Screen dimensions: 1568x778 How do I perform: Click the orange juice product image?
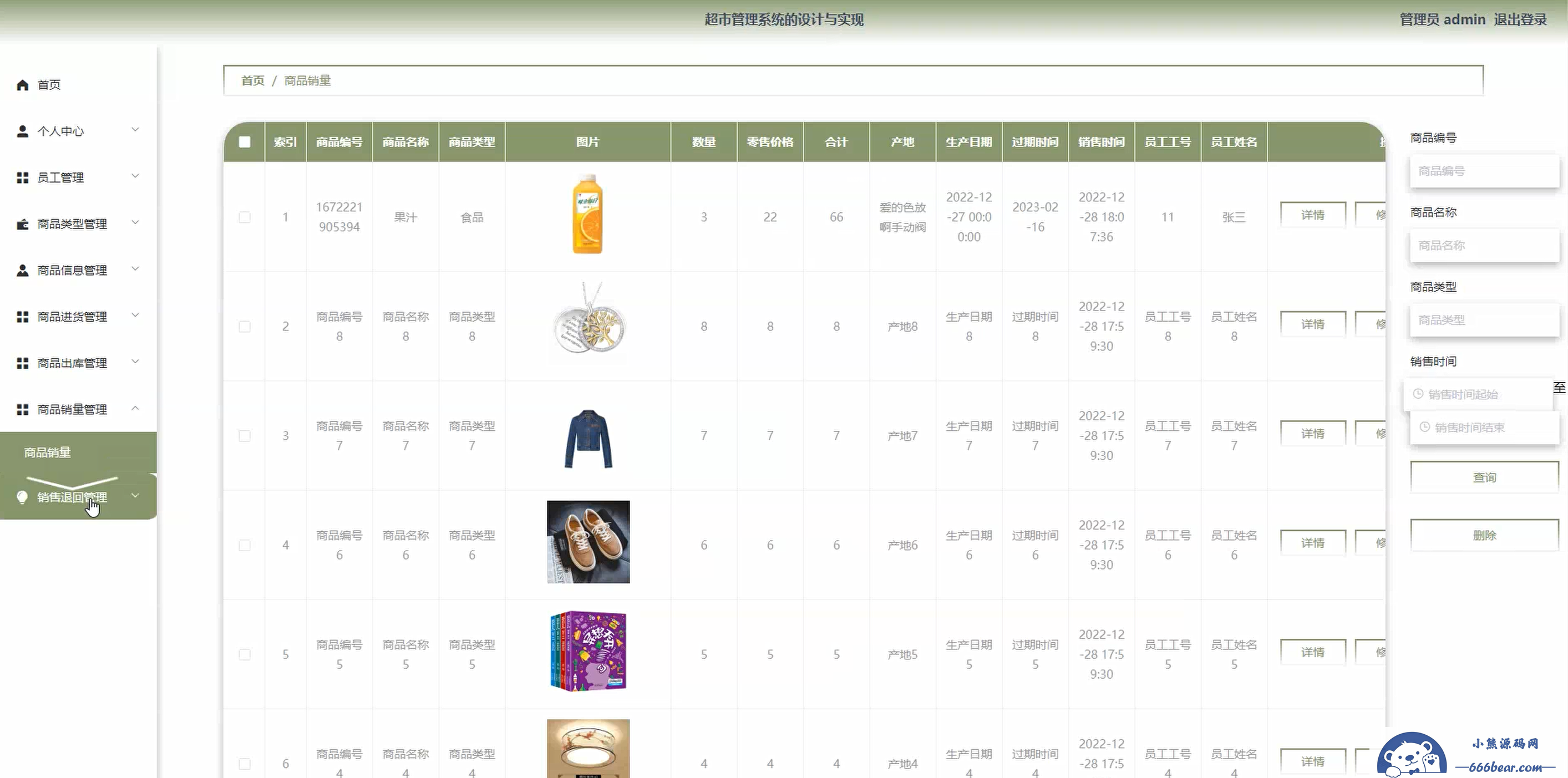tap(588, 214)
